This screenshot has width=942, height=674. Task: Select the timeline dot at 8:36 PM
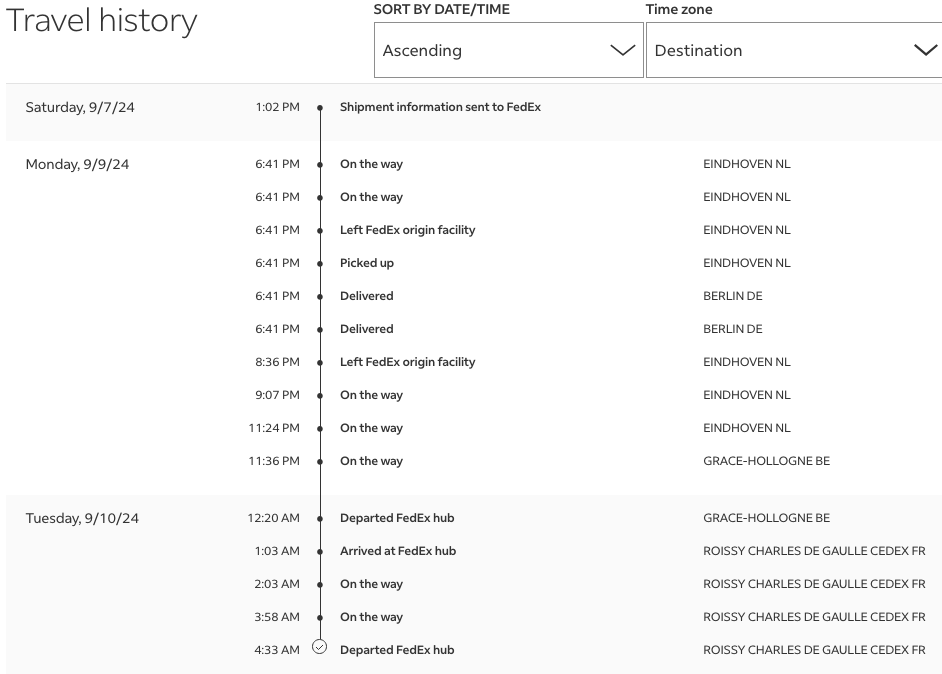(x=320, y=362)
